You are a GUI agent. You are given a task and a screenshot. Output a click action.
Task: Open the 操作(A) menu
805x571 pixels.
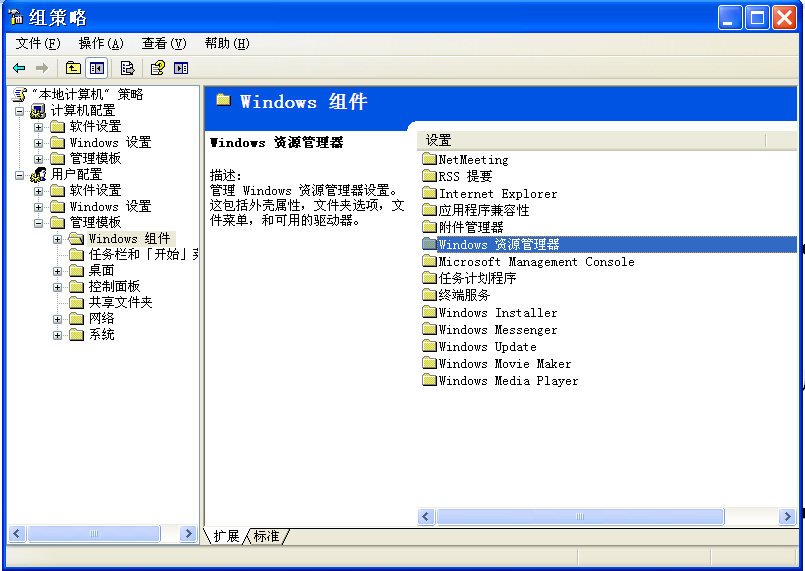coord(101,44)
